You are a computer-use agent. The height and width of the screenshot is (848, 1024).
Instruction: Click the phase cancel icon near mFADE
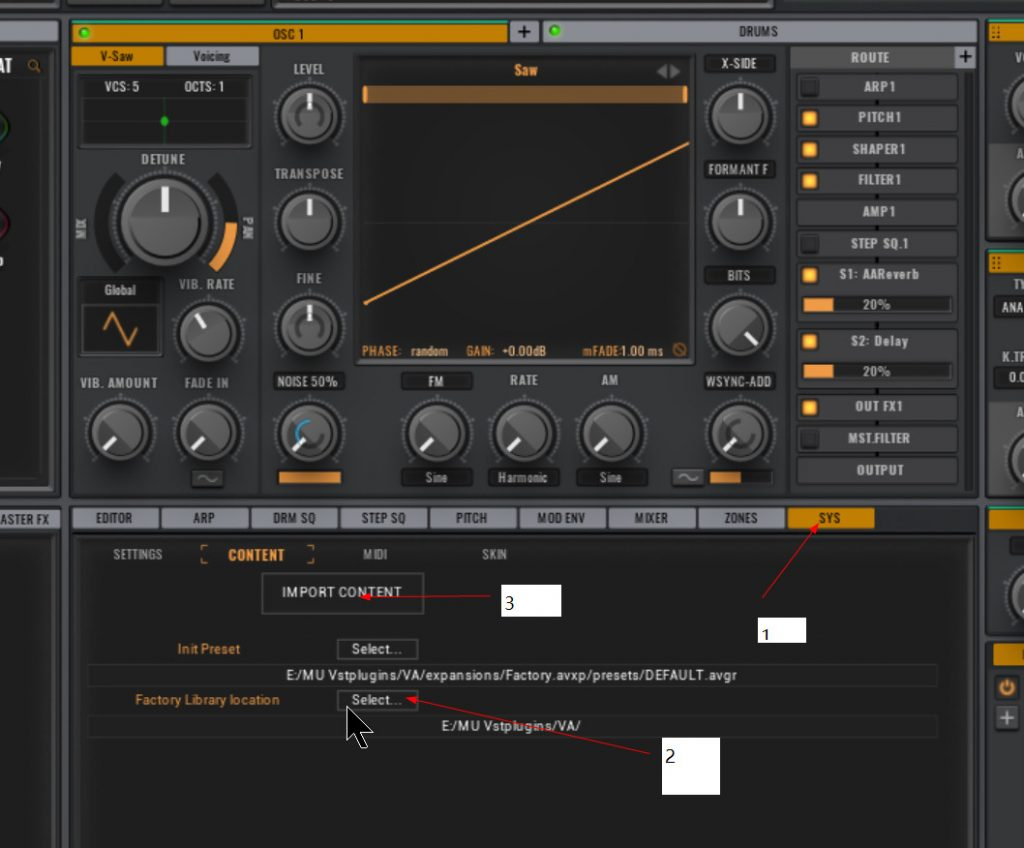point(679,349)
